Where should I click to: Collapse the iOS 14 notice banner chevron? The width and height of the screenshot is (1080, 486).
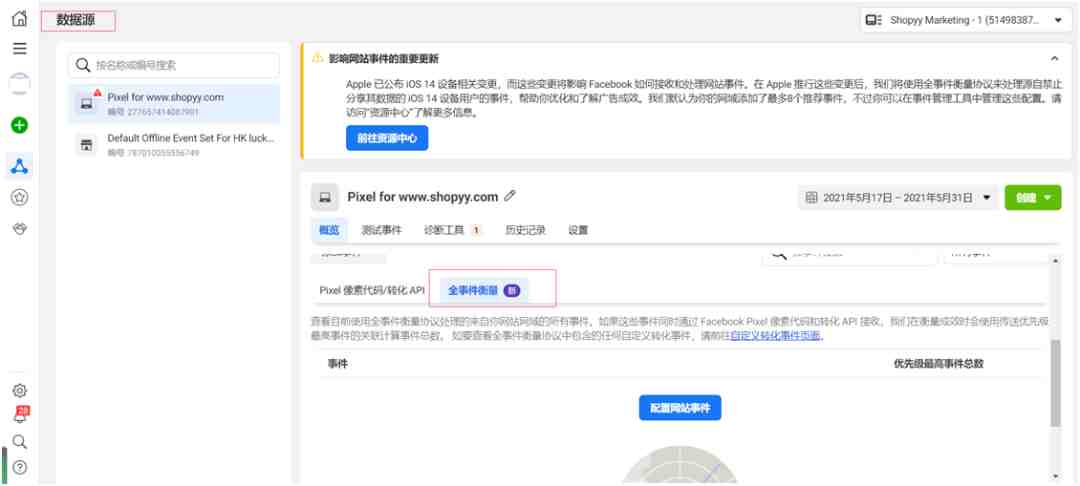coord(1055,59)
